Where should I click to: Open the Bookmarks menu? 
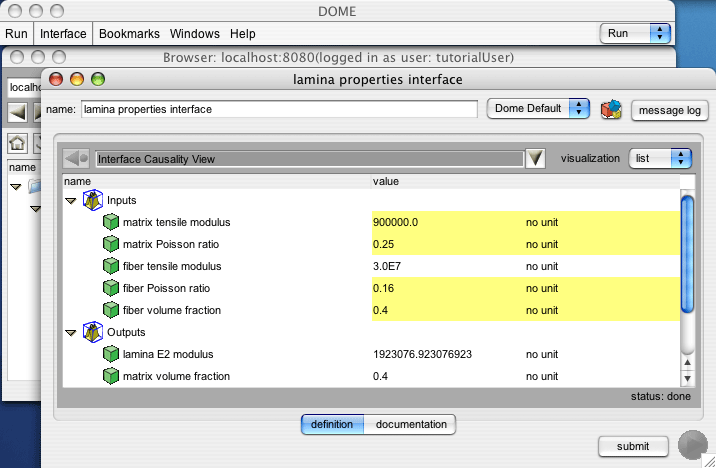[x=129, y=34]
